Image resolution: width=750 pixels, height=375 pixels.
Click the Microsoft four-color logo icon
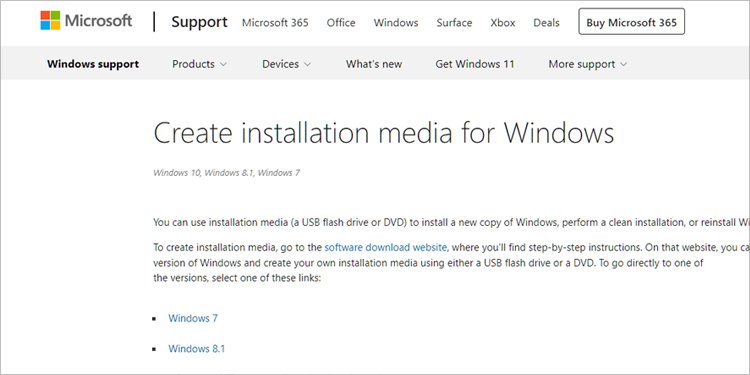[50, 21]
